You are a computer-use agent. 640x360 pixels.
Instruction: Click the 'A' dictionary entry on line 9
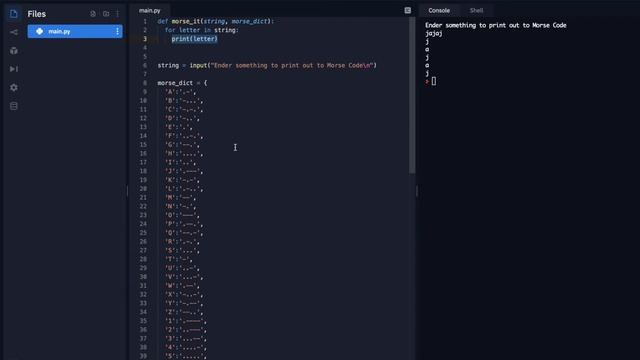pos(180,92)
